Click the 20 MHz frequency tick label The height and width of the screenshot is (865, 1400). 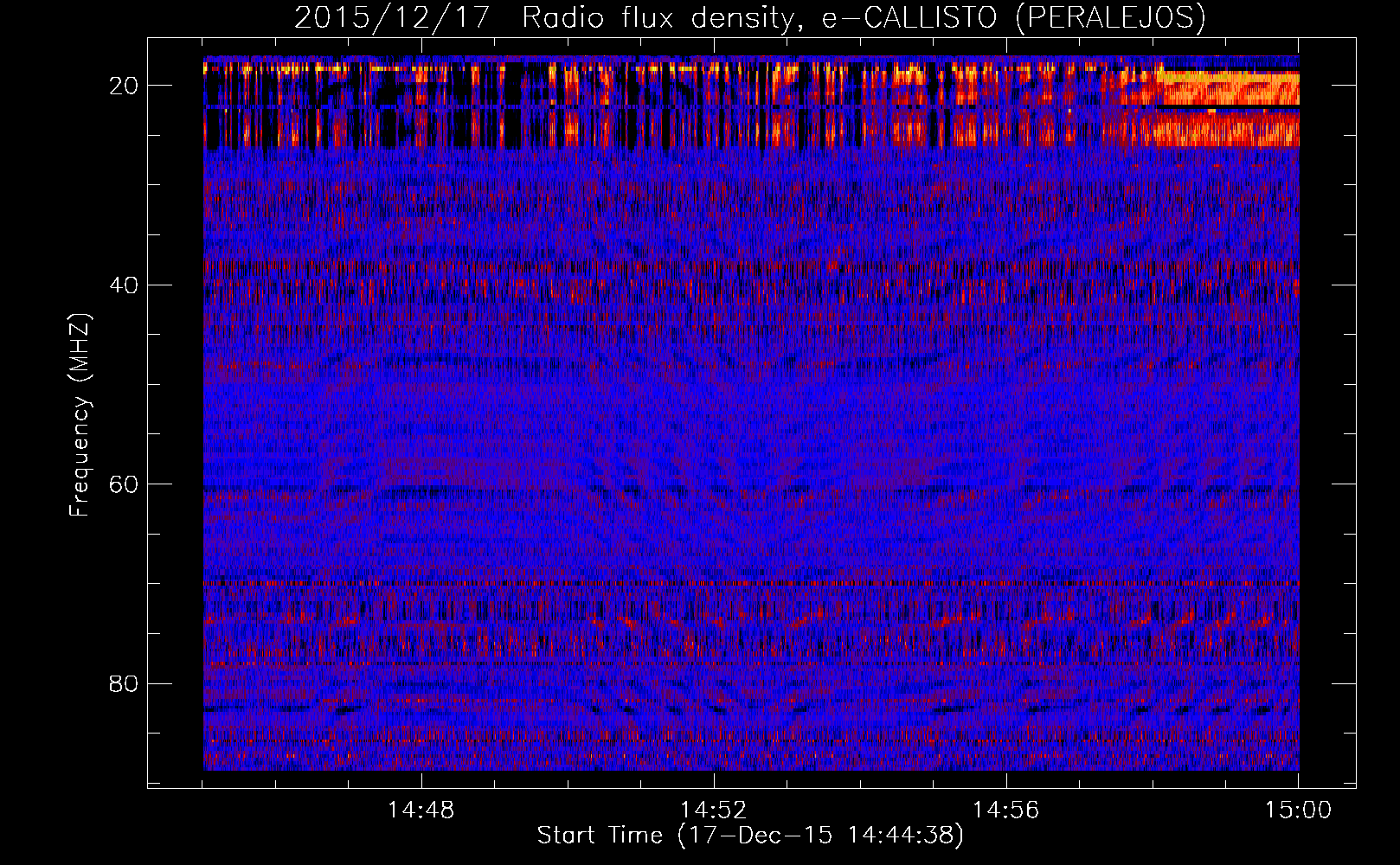pos(125,86)
